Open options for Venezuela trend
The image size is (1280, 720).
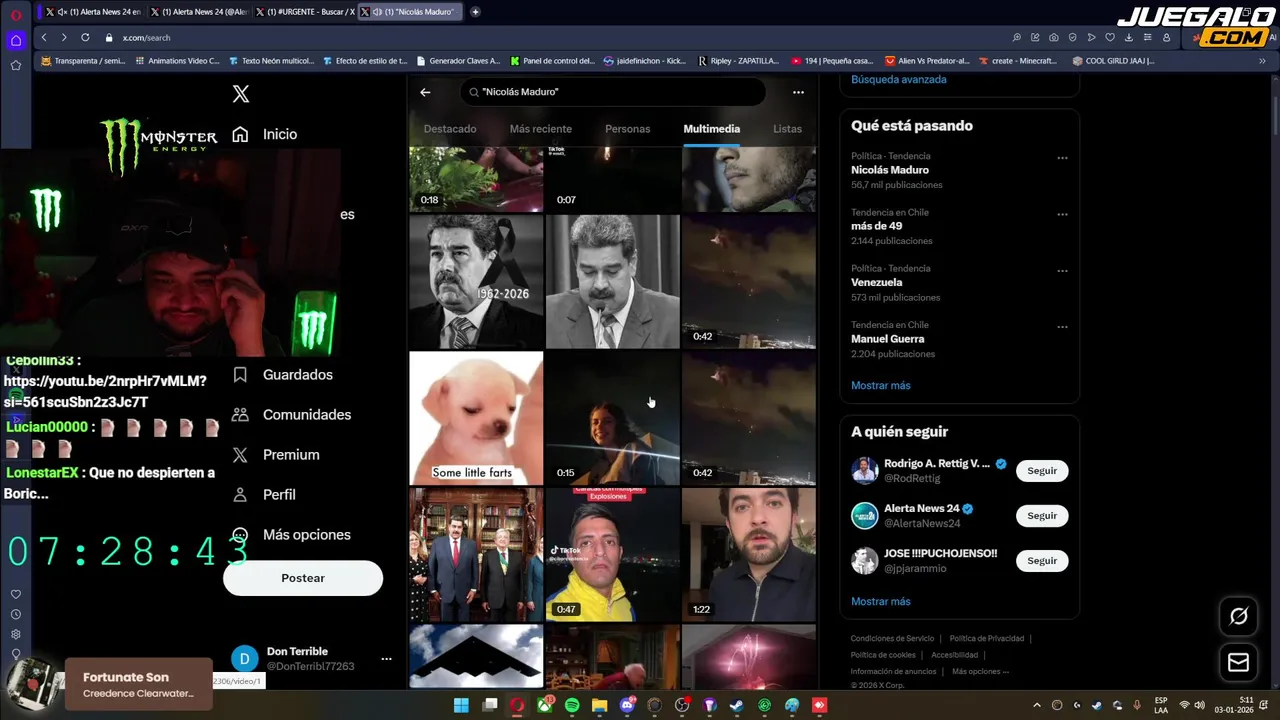(x=1062, y=270)
